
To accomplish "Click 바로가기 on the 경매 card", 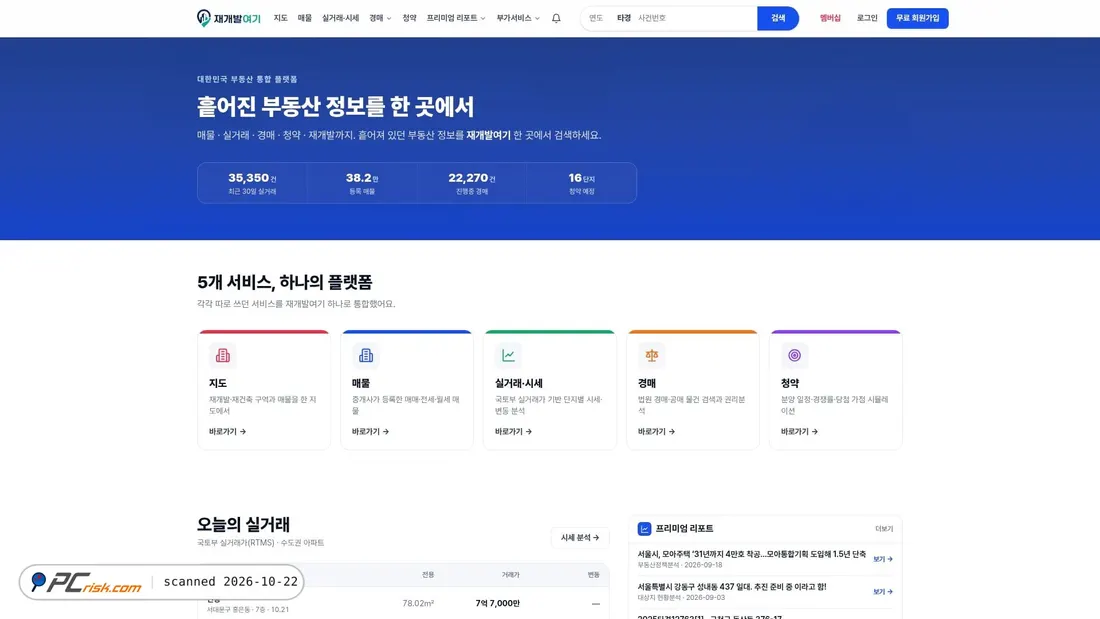I will click(x=657, y=432).
